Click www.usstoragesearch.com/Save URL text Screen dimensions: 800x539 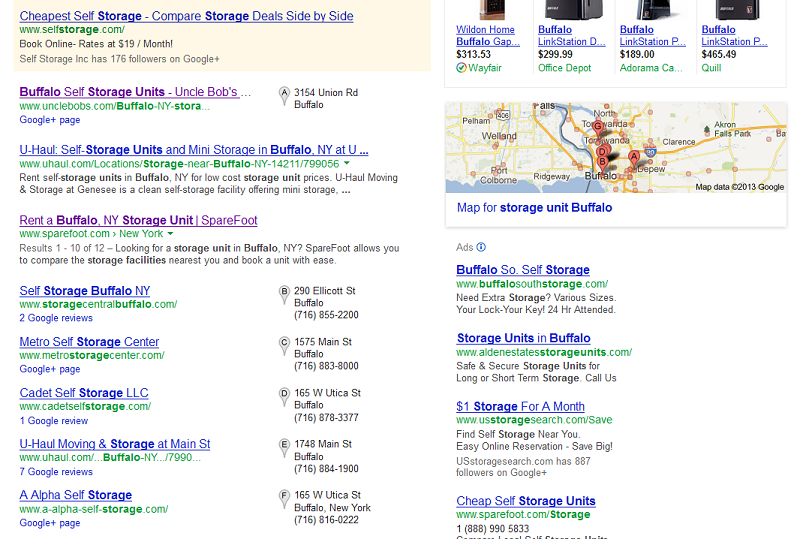pyautogui.click(x=534, y=420)
